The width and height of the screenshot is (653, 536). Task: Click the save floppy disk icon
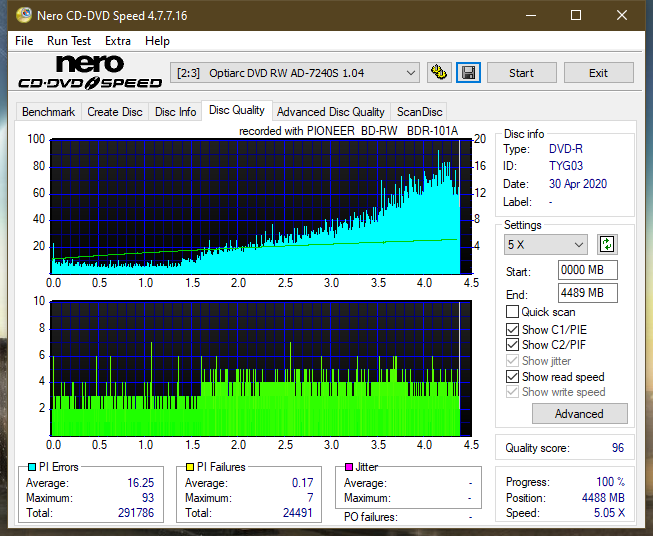pyautogui.click(x=469, y=73)
